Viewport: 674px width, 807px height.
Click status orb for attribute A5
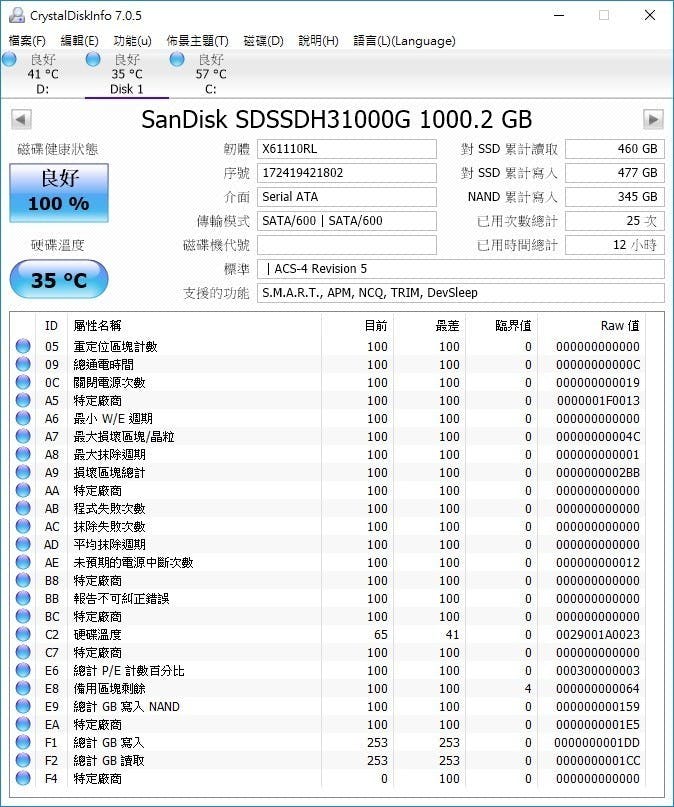point(23,400)
